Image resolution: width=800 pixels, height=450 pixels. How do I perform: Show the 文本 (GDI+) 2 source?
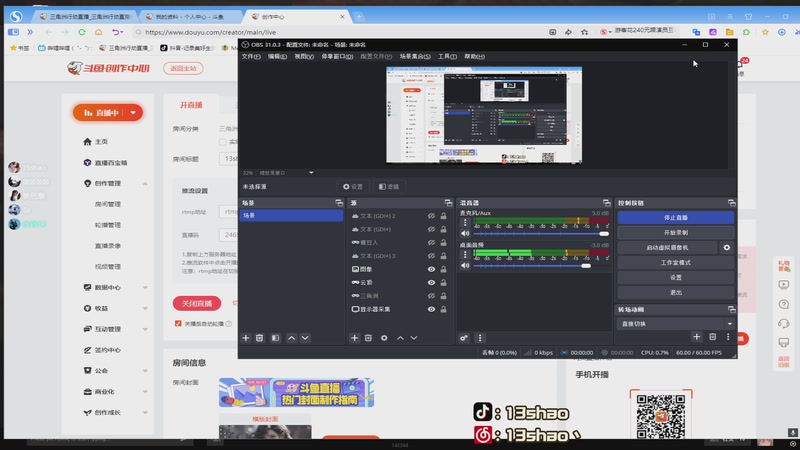coord(431,216)
